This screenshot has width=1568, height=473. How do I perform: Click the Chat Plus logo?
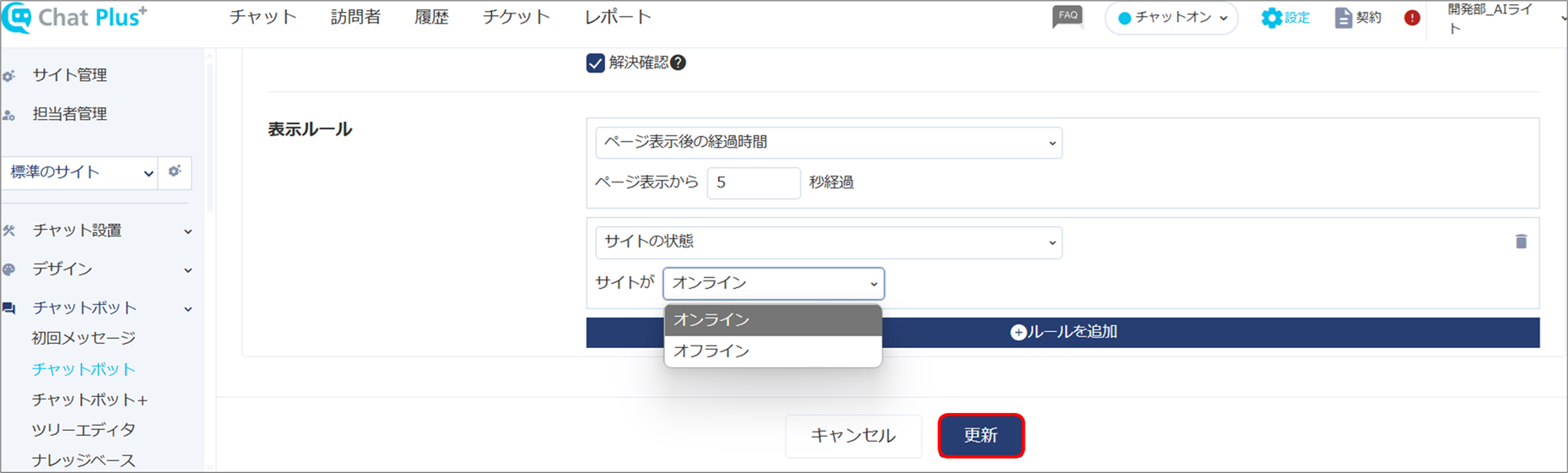[75, 18]
